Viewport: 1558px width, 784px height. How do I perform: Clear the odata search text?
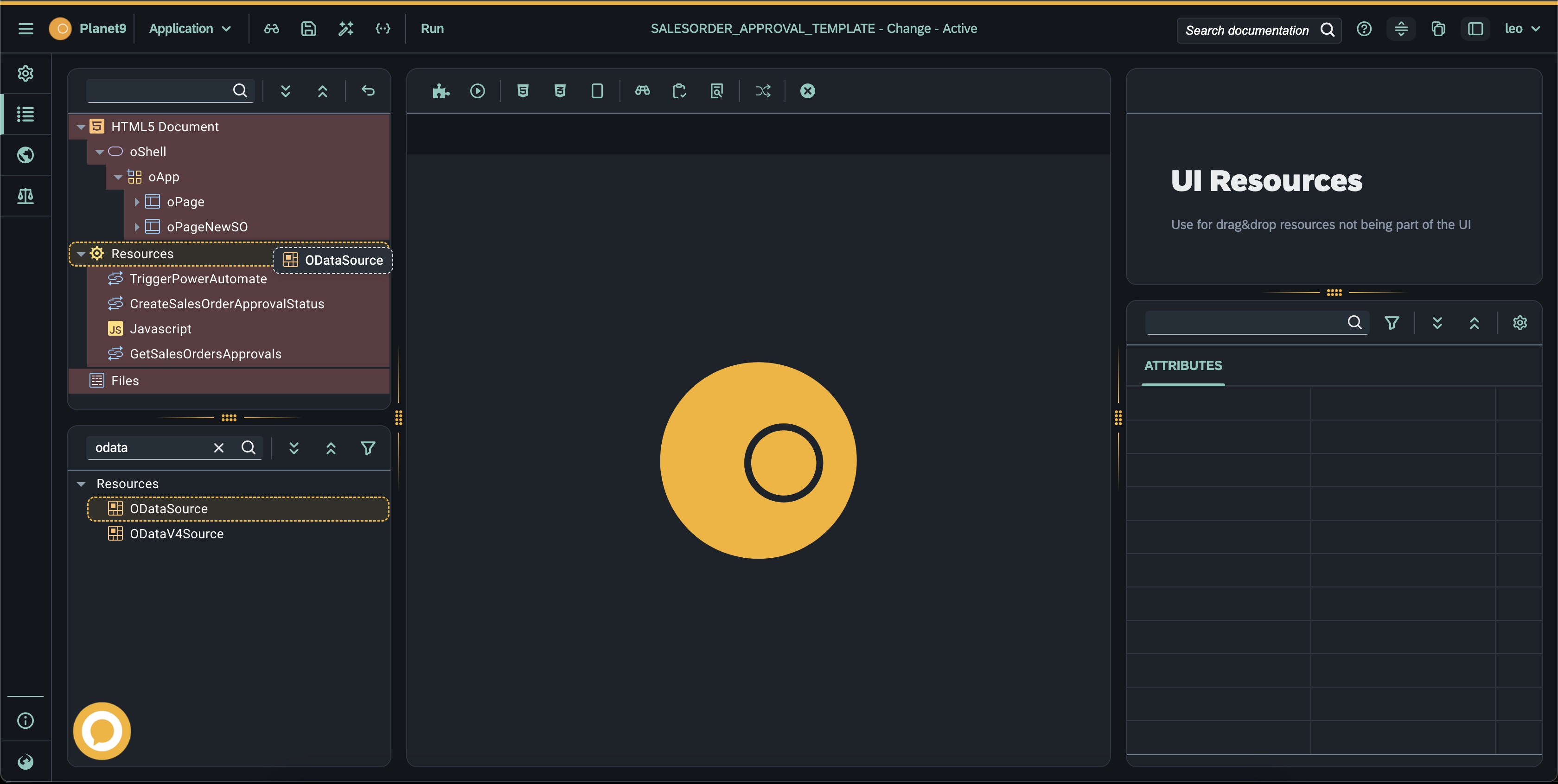pos(219,448)
